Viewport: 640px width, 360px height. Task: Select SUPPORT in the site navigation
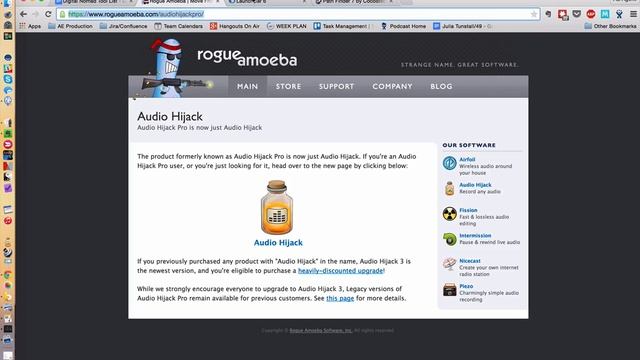click(336, 87)
